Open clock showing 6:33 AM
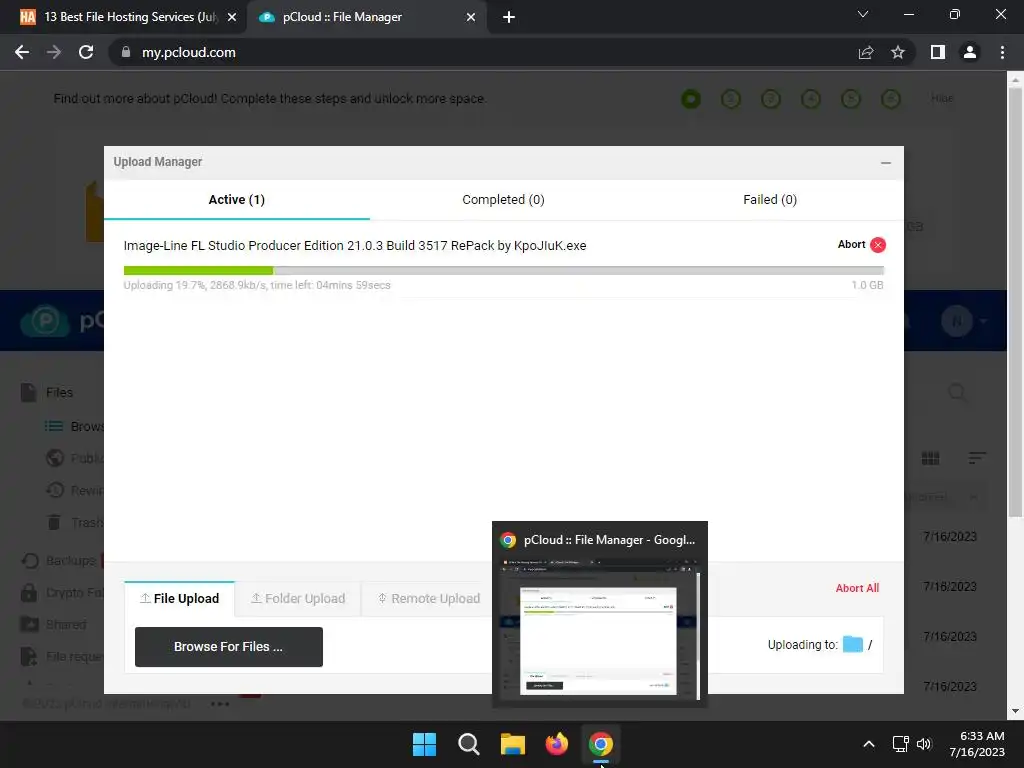The height and width of the screenshot is (768, 1024). click(976, 744)
